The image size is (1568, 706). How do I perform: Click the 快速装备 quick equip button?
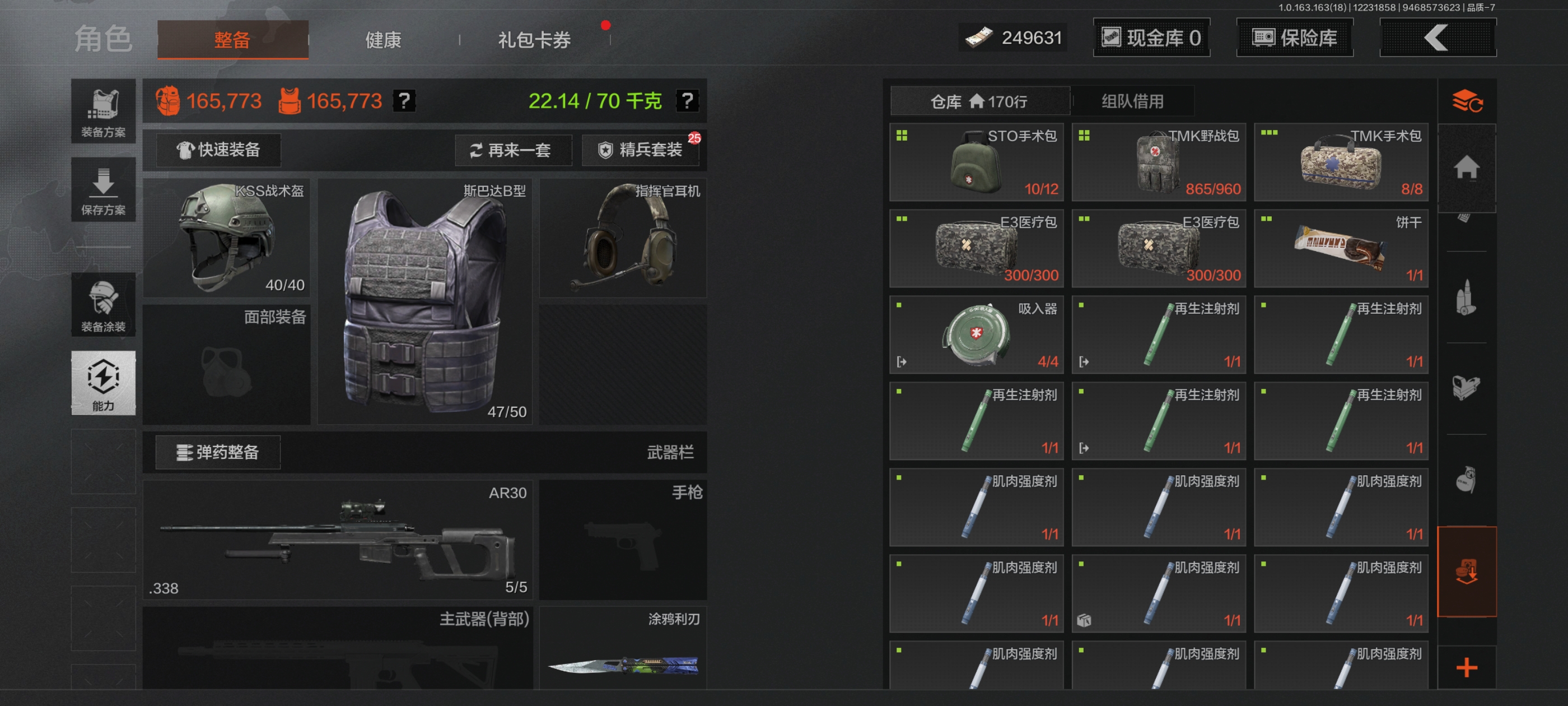click(218, 150)
